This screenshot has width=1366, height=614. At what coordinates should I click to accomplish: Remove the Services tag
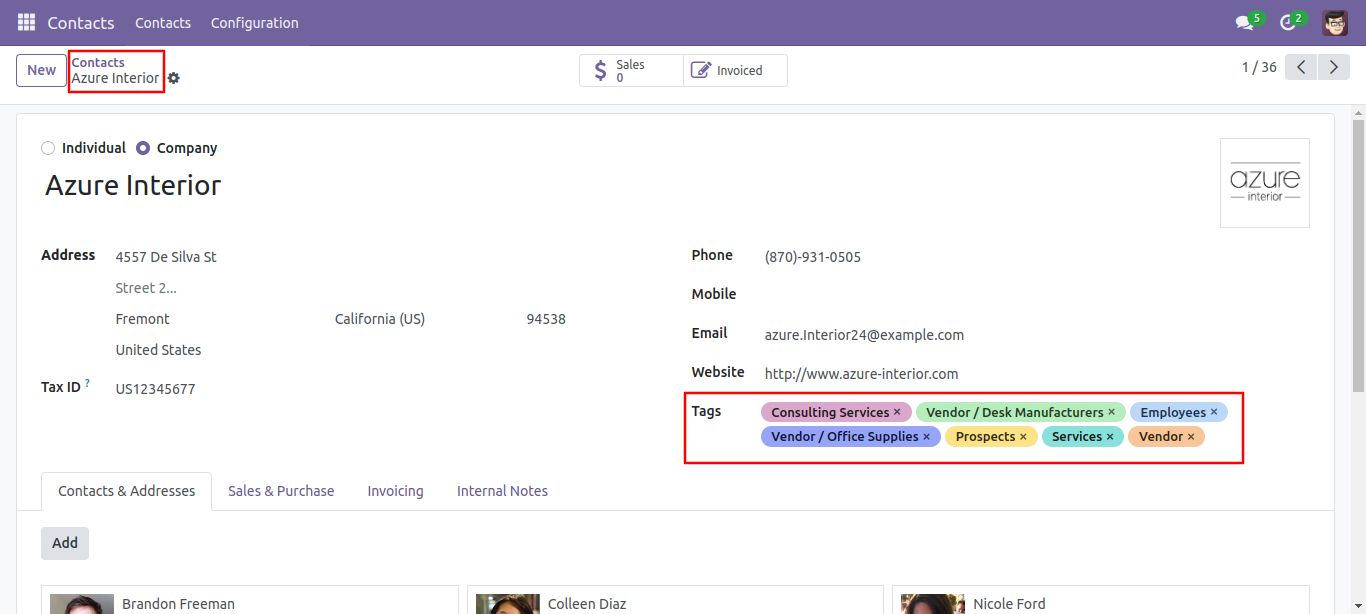click(1110, 437)
